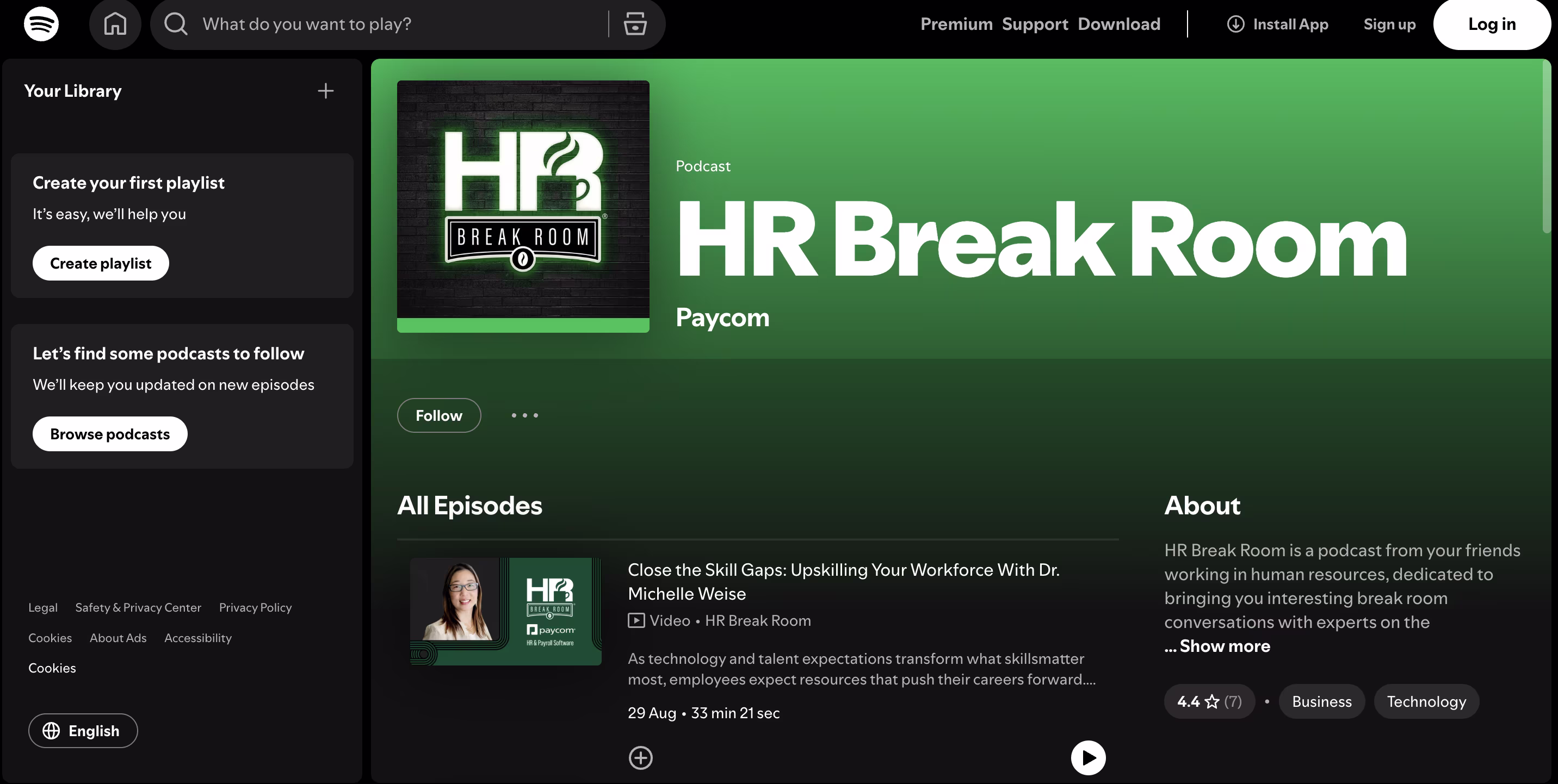Click the 'All Episodes' heading
Viewport: 1558px width, 784px height.
[x=469, y=505]
